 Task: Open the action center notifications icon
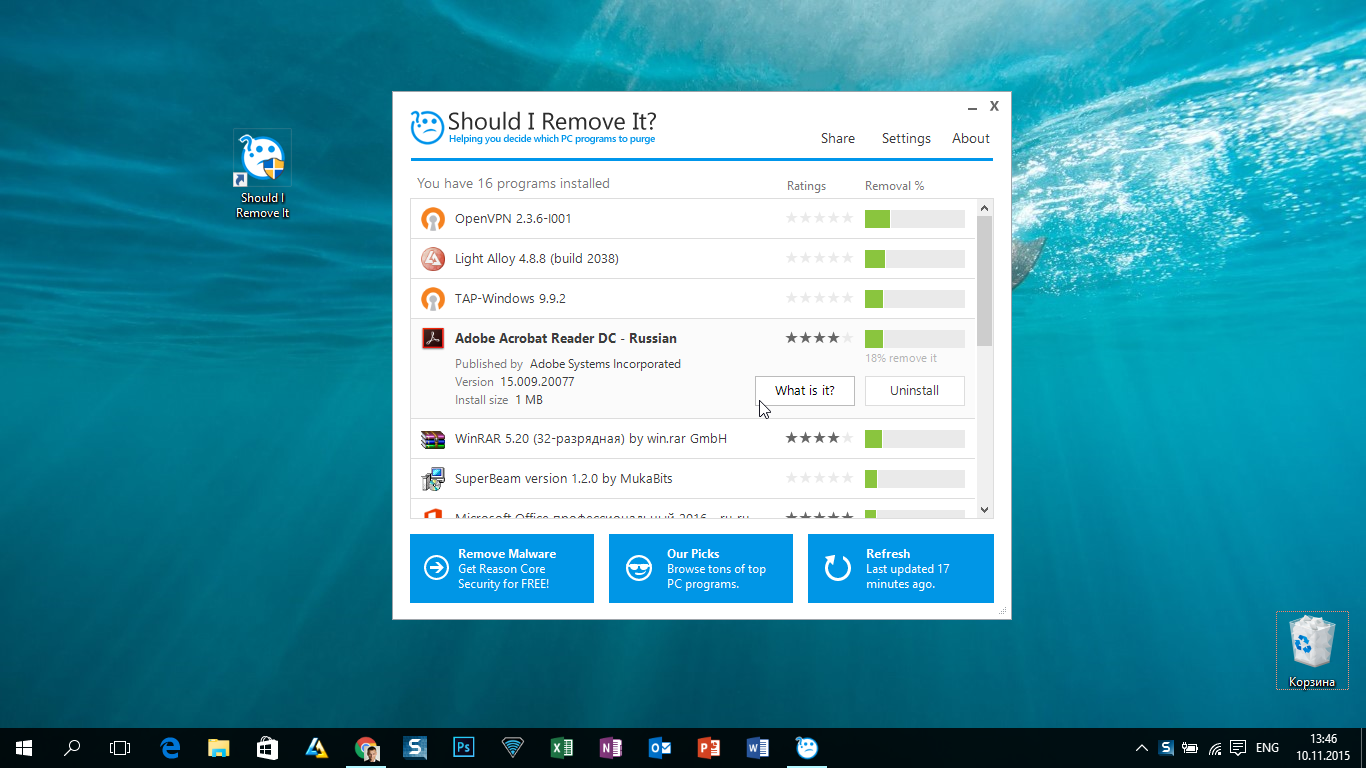1237,748
